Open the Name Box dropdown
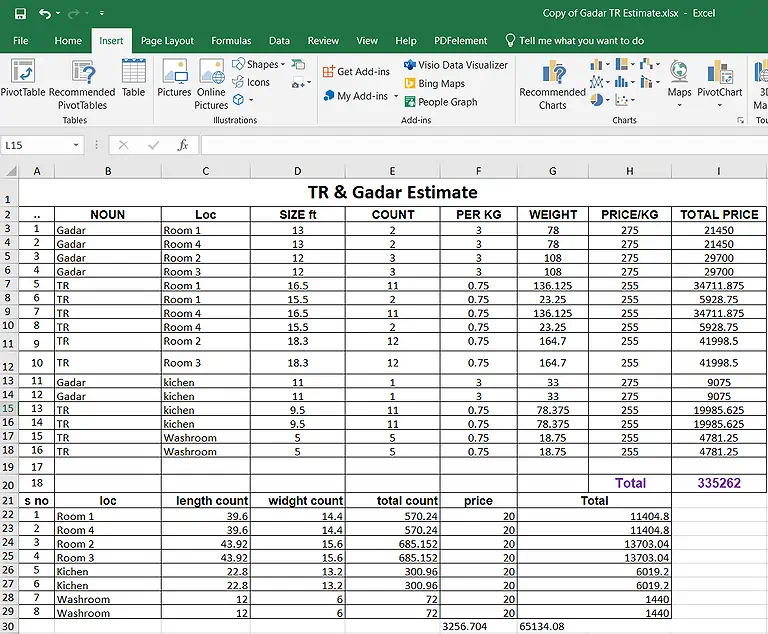This screenshot has height=634, width=768. point(76,145)
